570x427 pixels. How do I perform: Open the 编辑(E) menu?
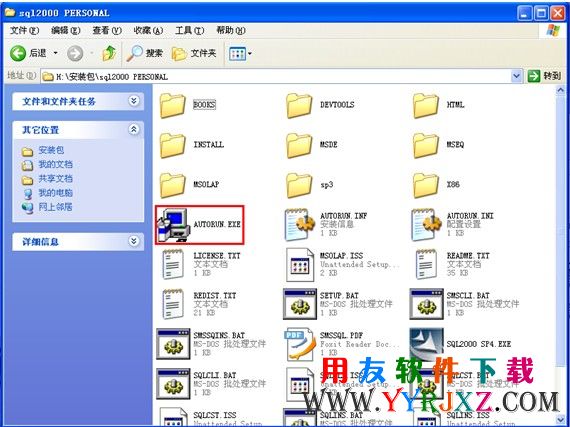[65, 31]
